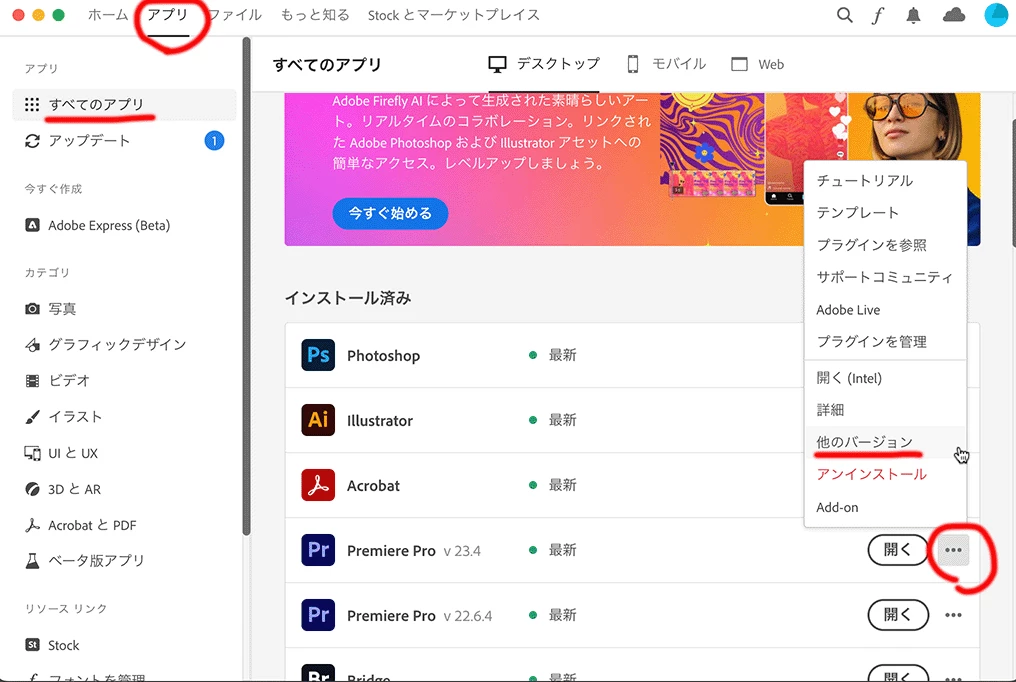Click 開く for Premiere Pro v 23.4

point(898,550)
